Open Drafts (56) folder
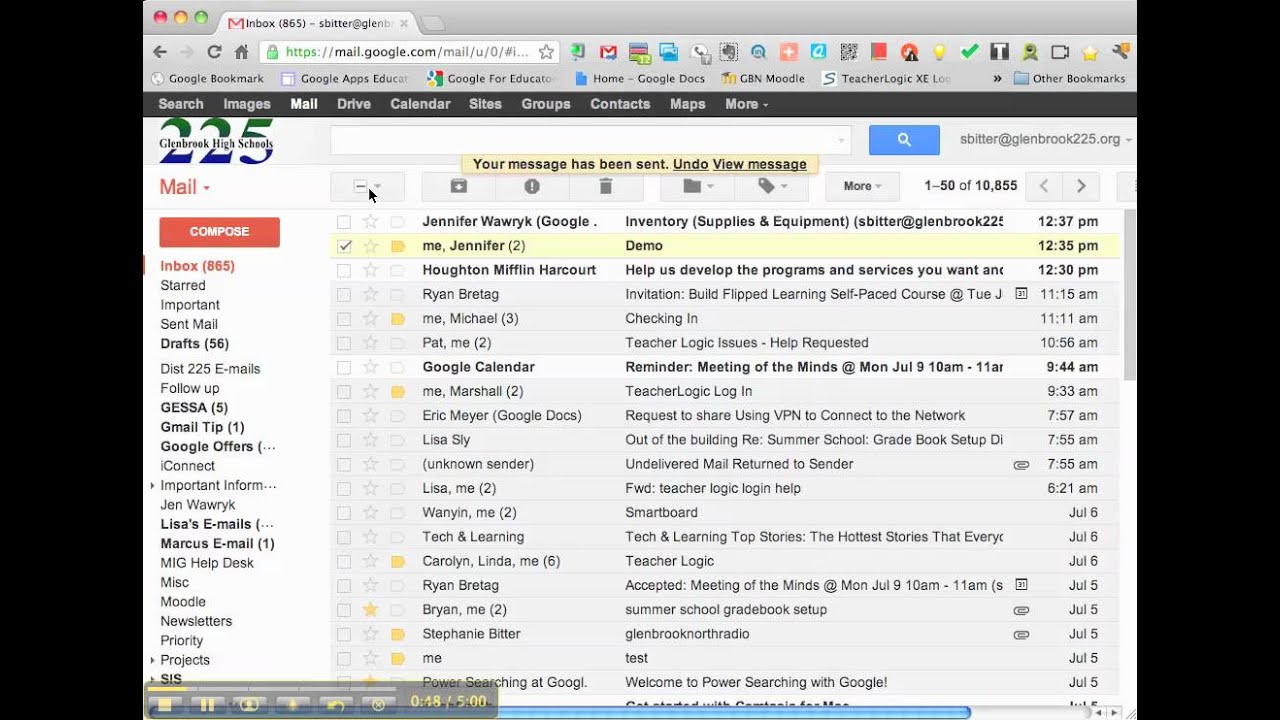This screenshot has height=720, width=1280. 195,344
